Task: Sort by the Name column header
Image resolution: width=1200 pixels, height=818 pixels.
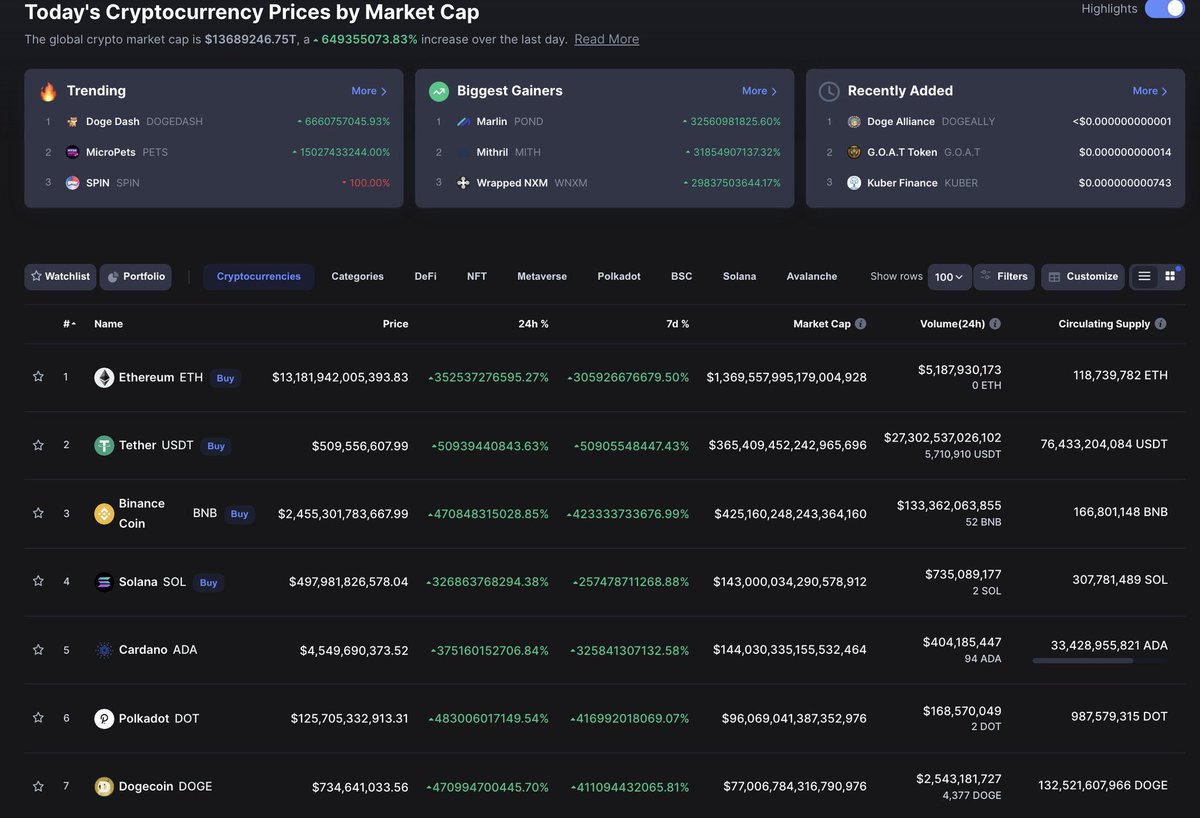Action: click(108, 324)
